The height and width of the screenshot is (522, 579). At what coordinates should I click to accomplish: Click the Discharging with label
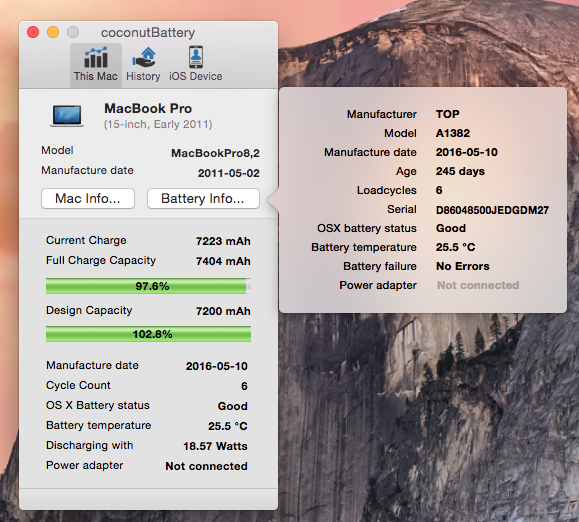(90, 445)
